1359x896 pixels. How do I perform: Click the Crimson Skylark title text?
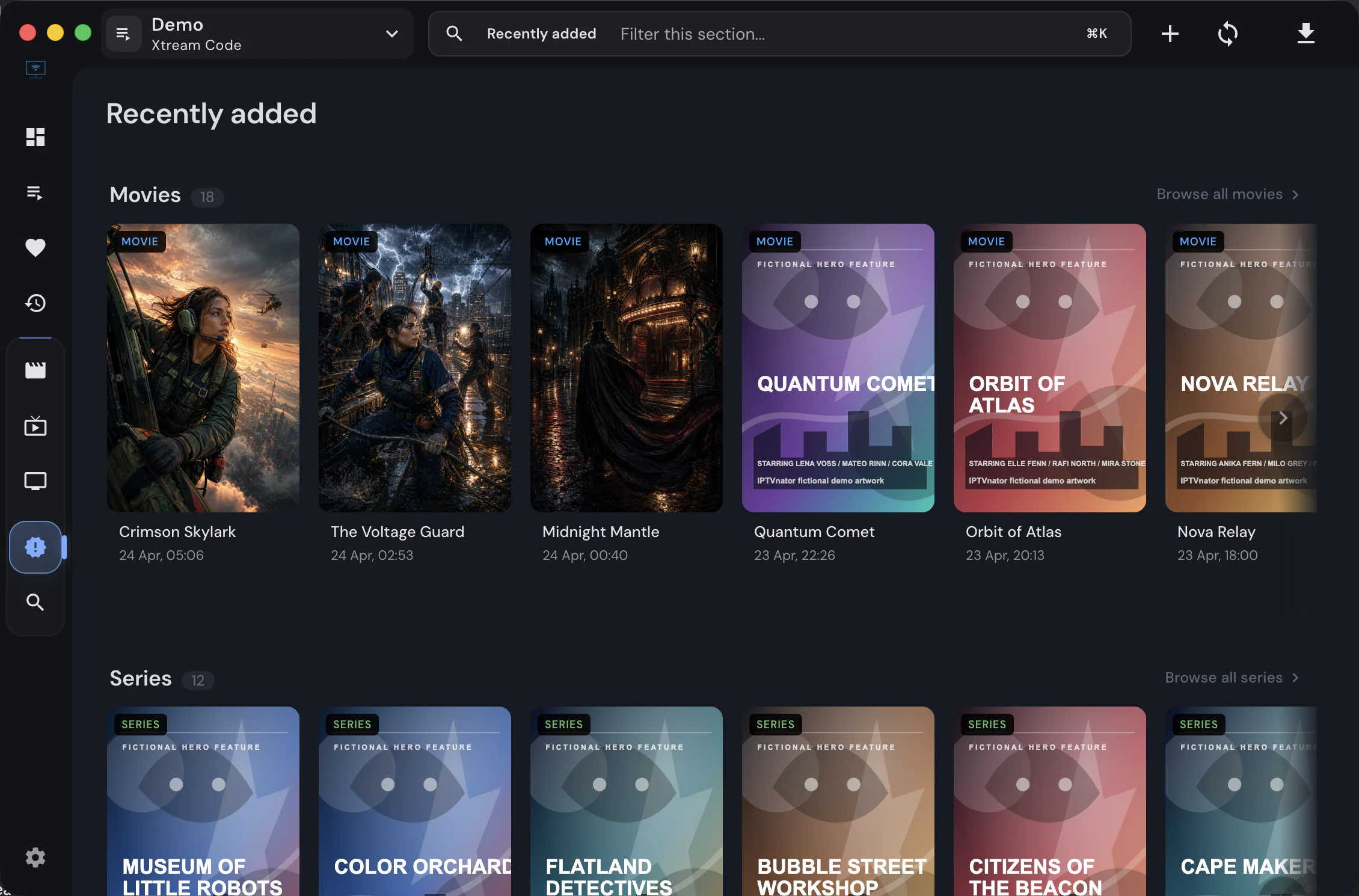pos(177,532)
